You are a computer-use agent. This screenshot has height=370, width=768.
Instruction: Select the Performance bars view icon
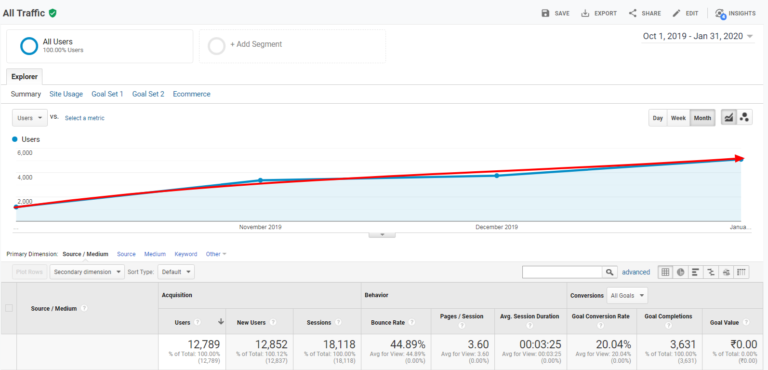tap(695, 272)
